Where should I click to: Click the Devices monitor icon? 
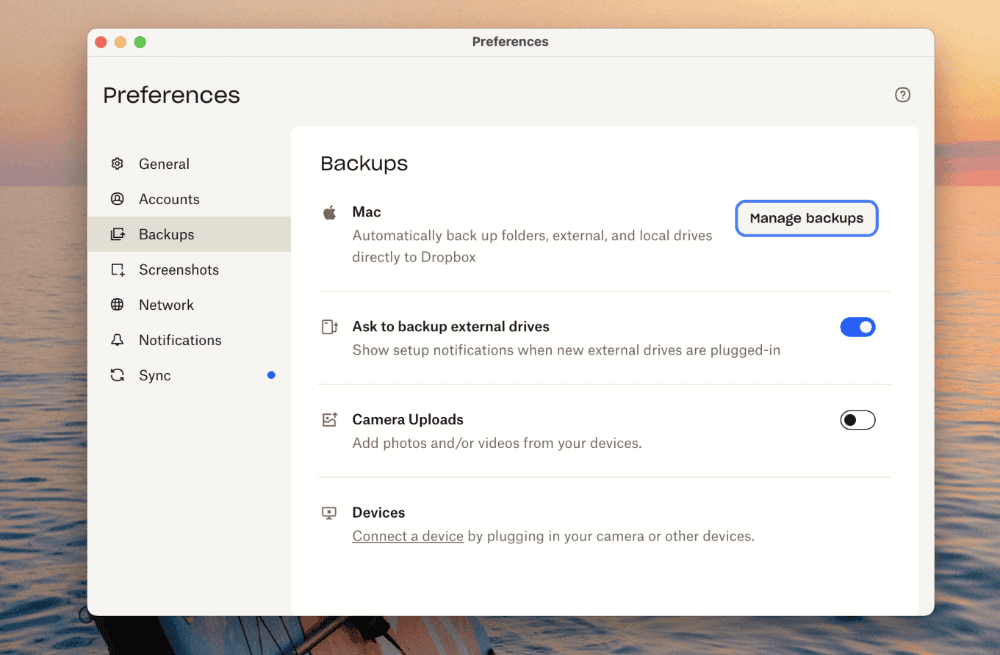pyautogui.click(x=329, y=513)
